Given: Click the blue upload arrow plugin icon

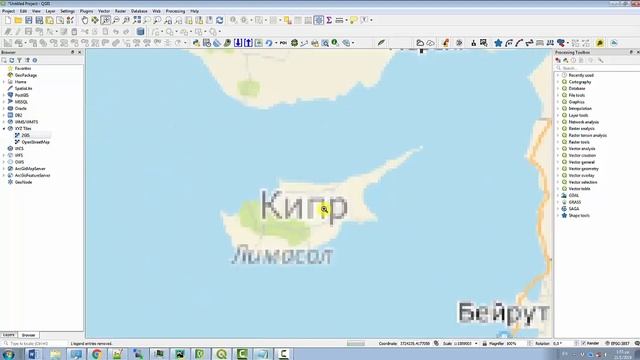Looking at the screenshot, I should pos(248,43).
